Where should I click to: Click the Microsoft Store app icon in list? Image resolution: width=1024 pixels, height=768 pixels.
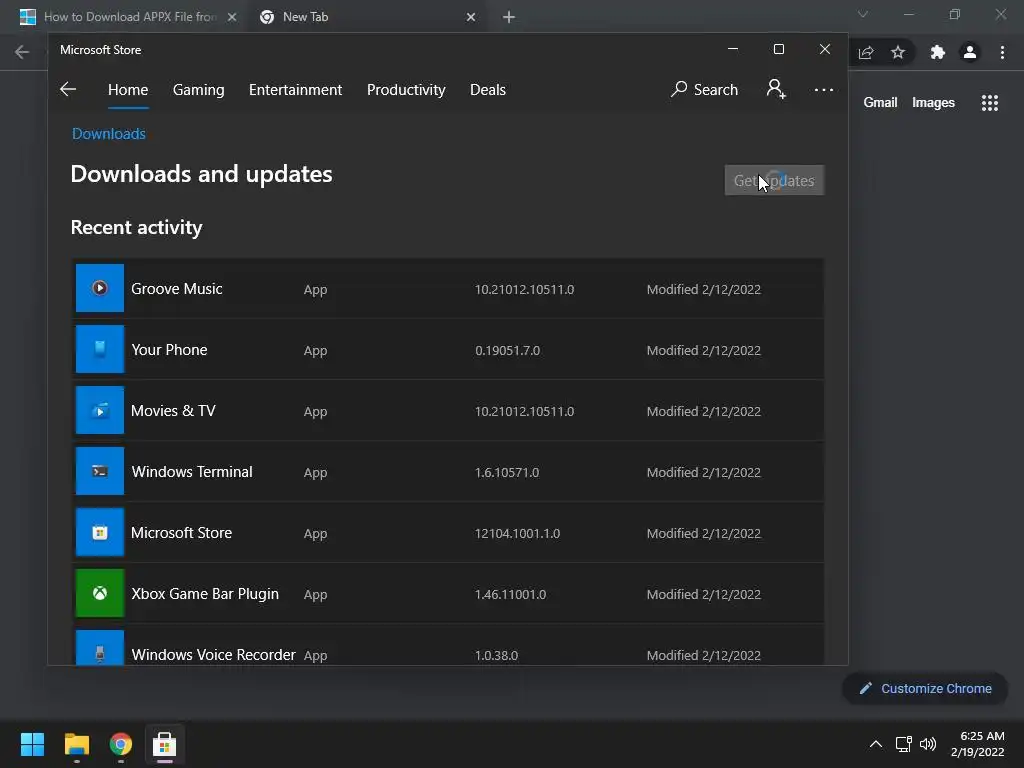tap(99, 532)
